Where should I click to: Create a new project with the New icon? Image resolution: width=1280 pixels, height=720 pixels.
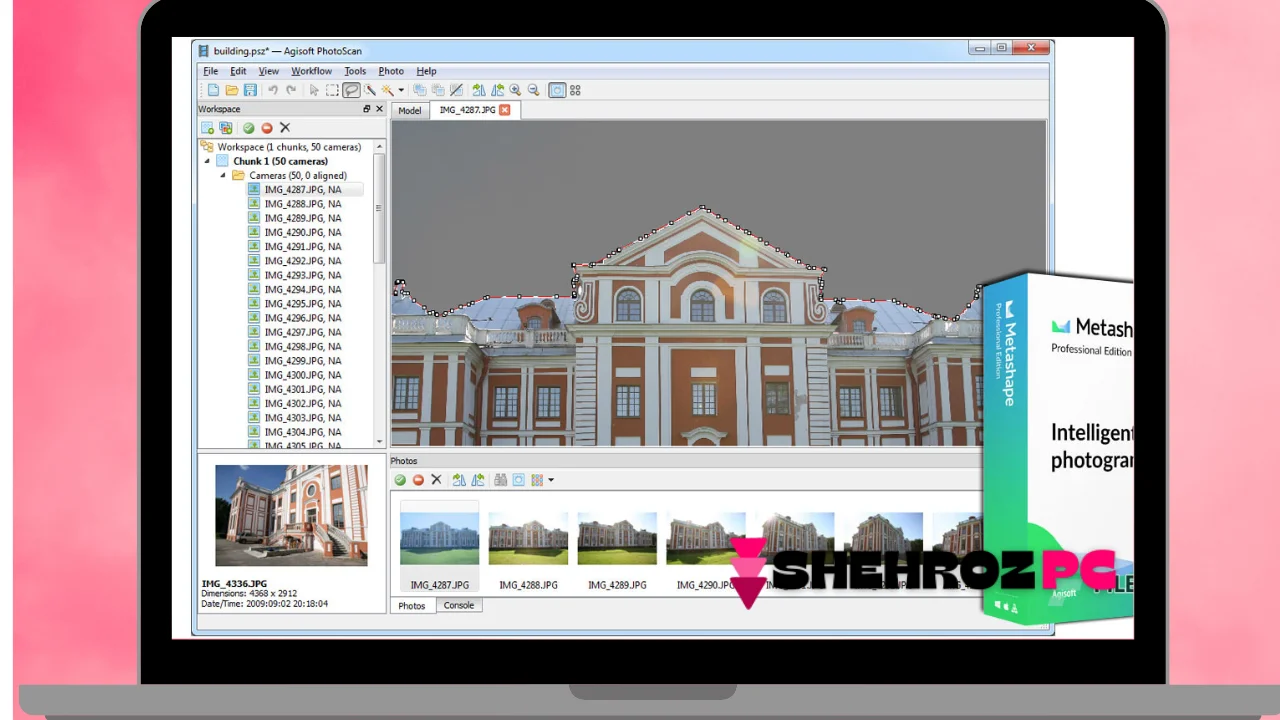point(213,90)
